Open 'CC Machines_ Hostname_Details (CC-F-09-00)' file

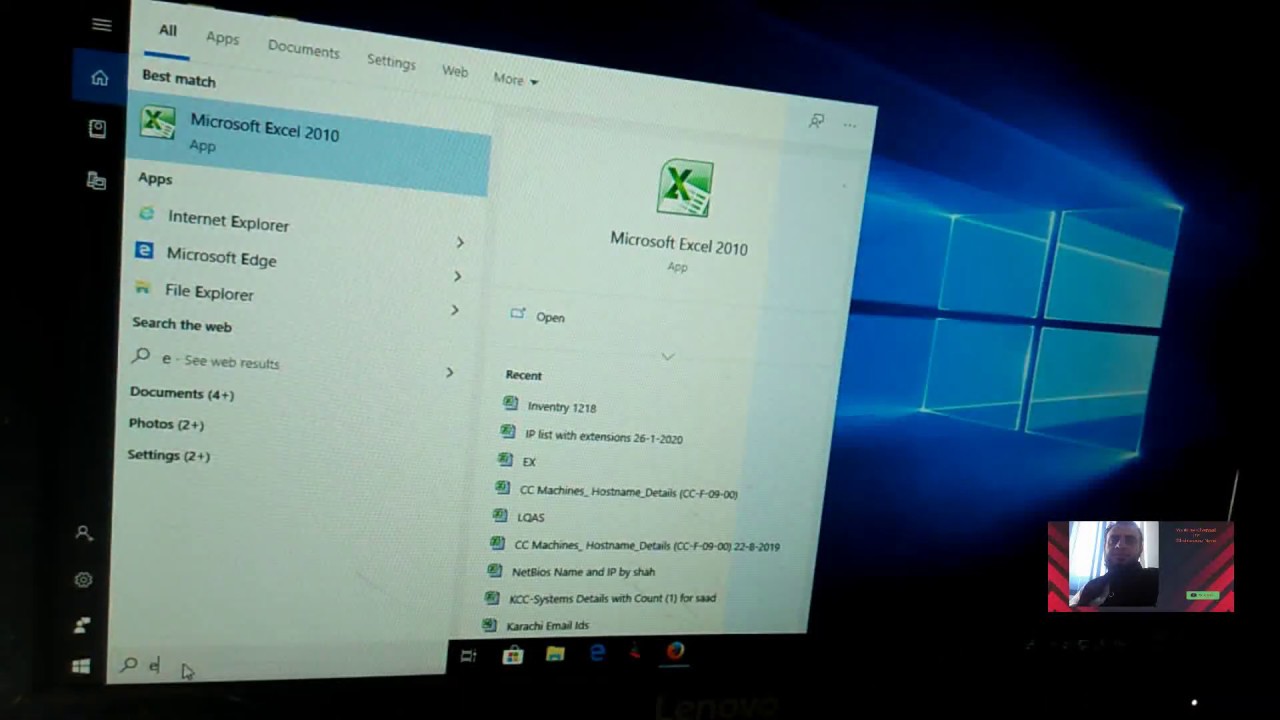[628, 492]
